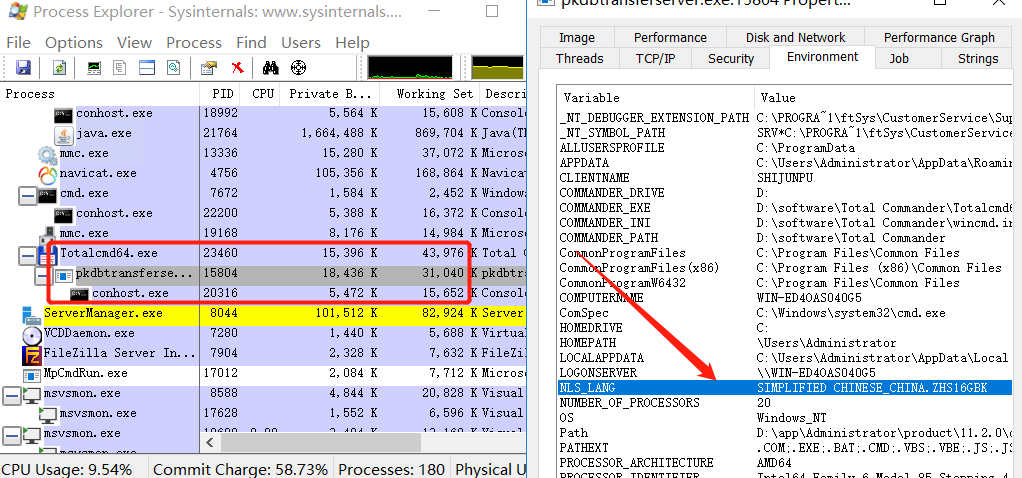
Task: Click the yellow commit history graph
Action: pyautogui.click(x=497, y=67)
